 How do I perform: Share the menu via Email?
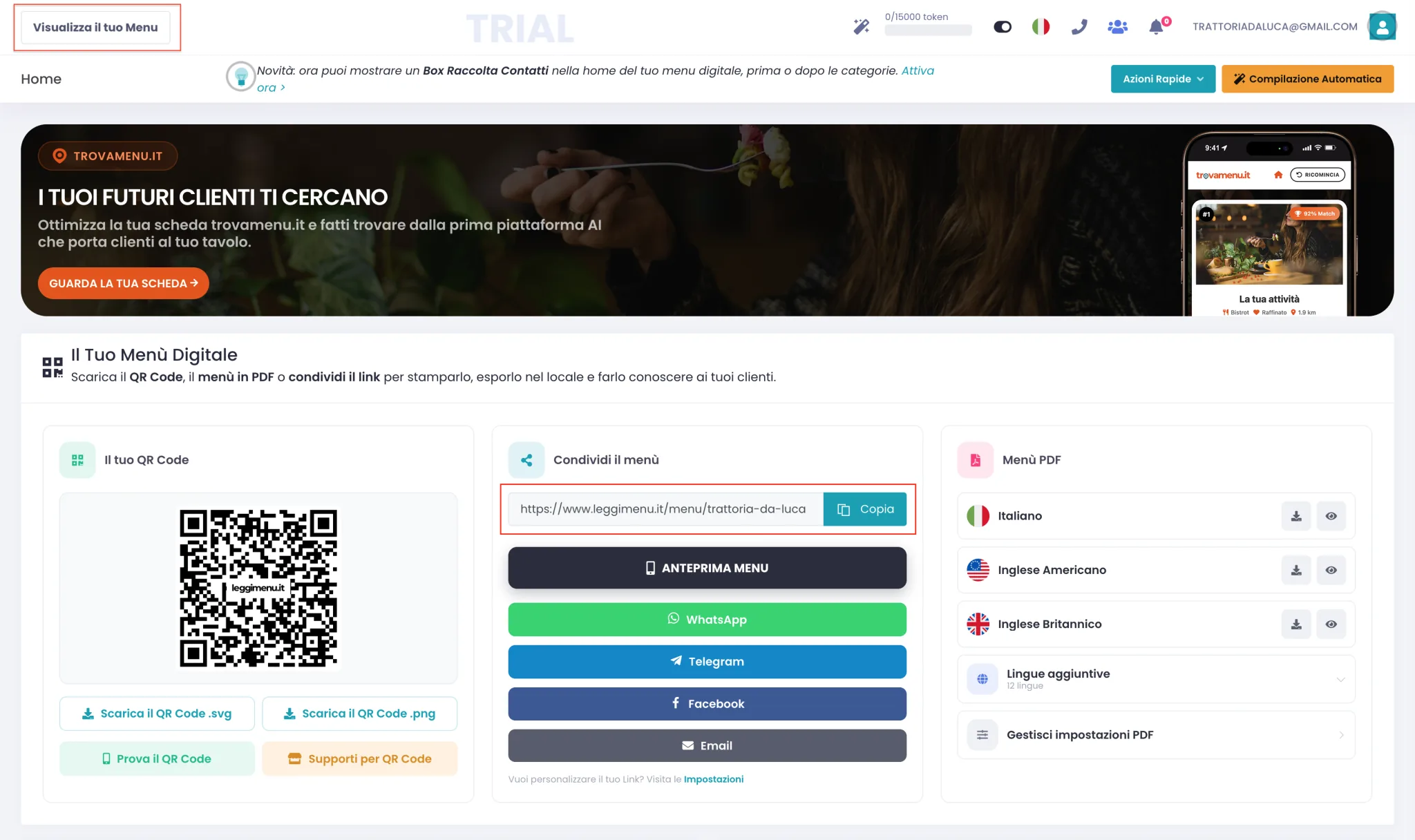(707, 745)
